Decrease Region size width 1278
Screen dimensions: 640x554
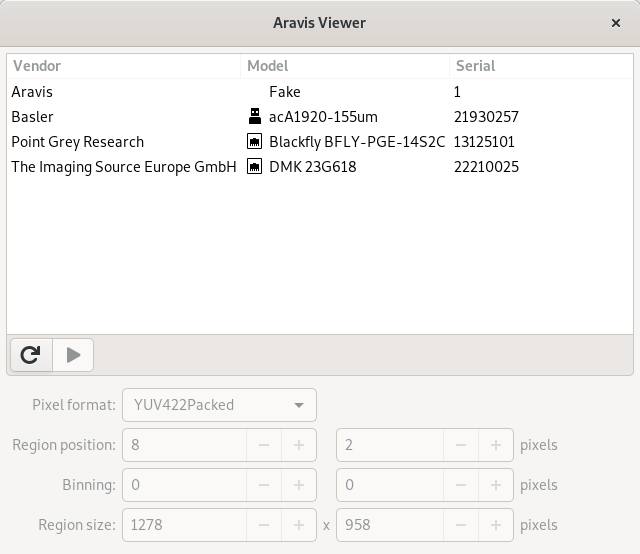click(264, 525)
